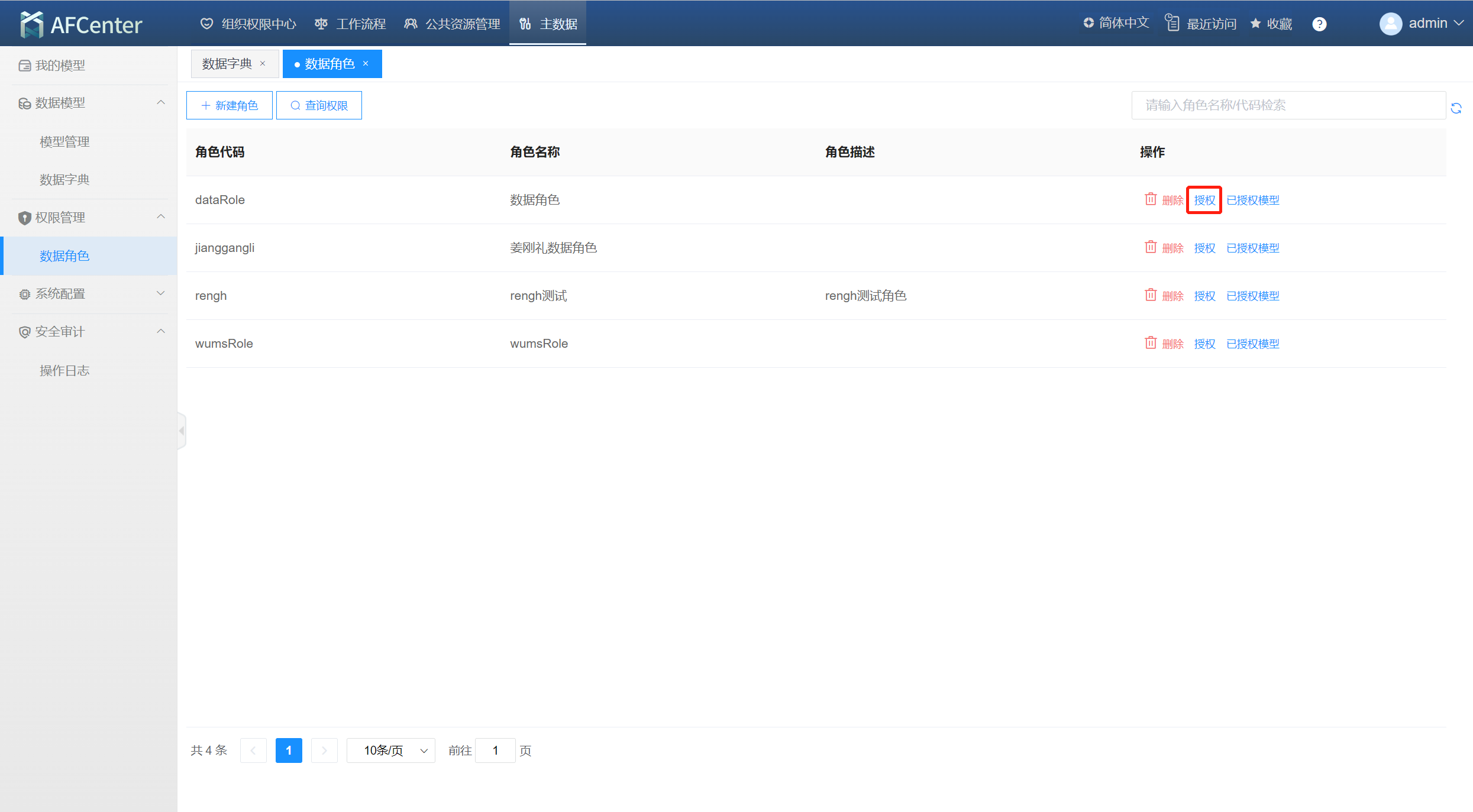Collapse the left sidebar with the arrow handle
The width and height of the screenshot is (1473, 812).
point(182,431)
